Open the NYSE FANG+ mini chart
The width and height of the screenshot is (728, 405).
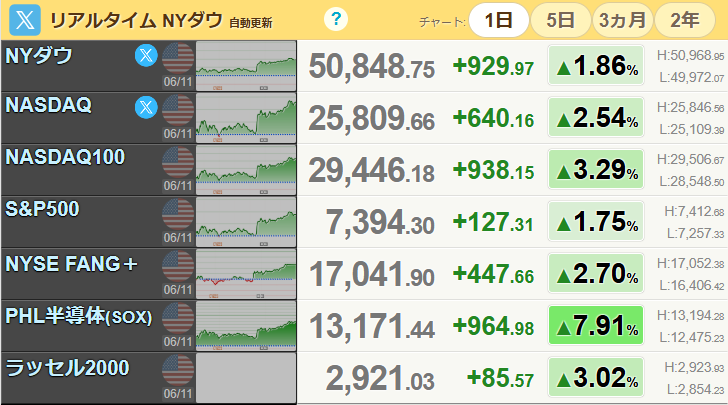(x=246, y=274)
